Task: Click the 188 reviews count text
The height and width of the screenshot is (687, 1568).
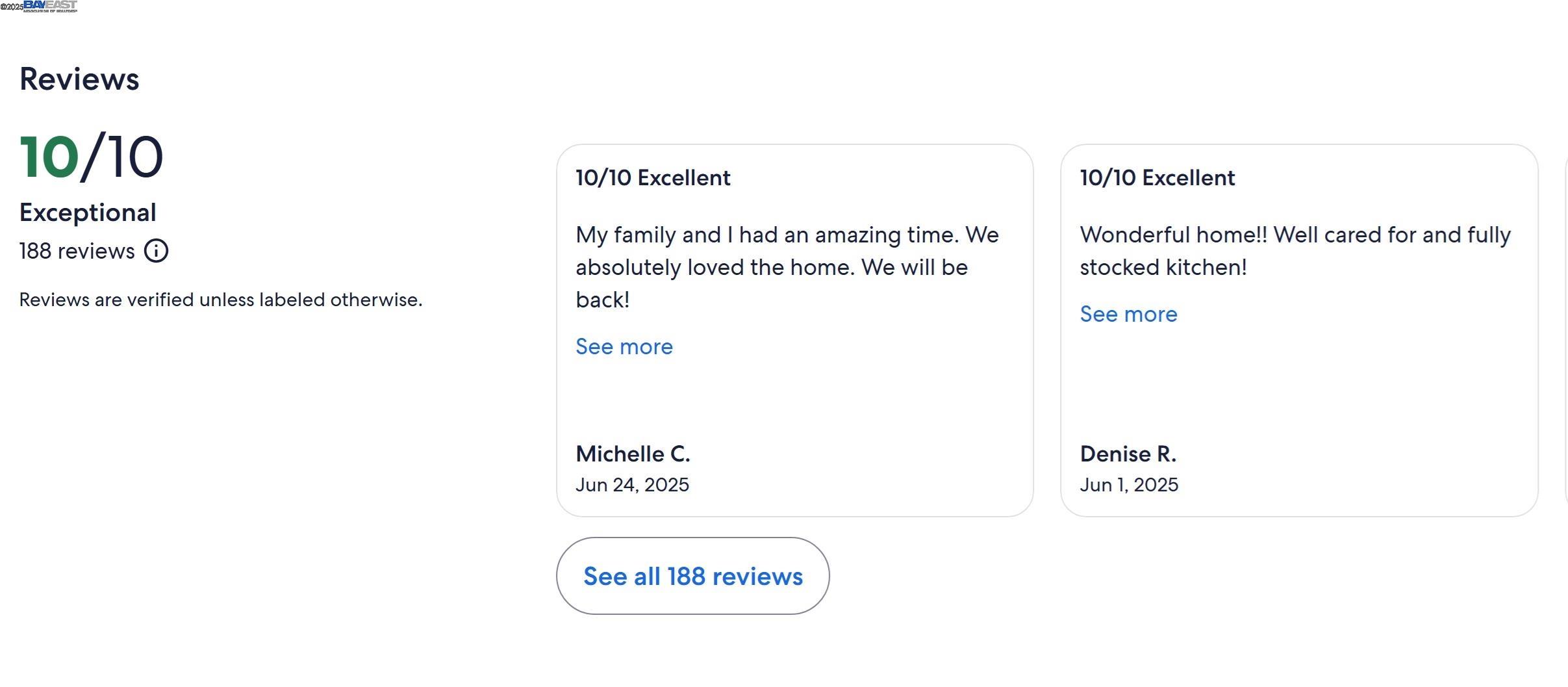Action: pos(77,251)
